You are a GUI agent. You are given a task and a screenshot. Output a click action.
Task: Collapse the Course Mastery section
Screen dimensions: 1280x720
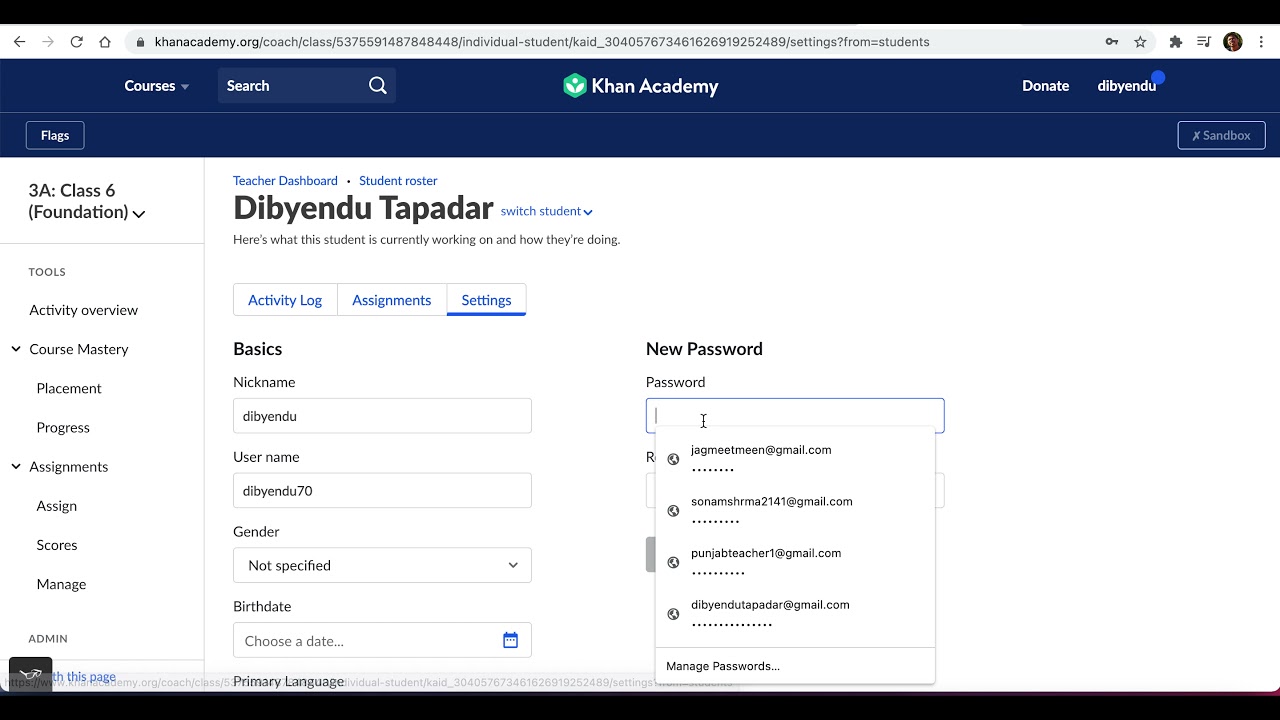(x=16, y=349)
